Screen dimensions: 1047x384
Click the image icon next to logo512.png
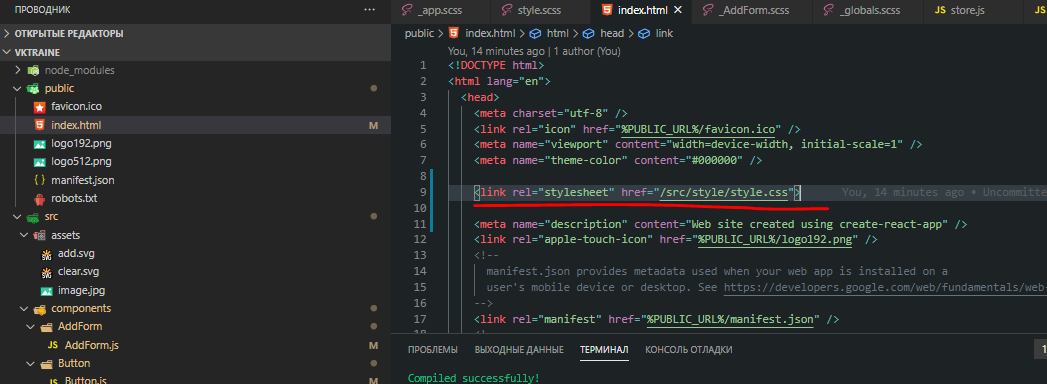tap(39, 162)
